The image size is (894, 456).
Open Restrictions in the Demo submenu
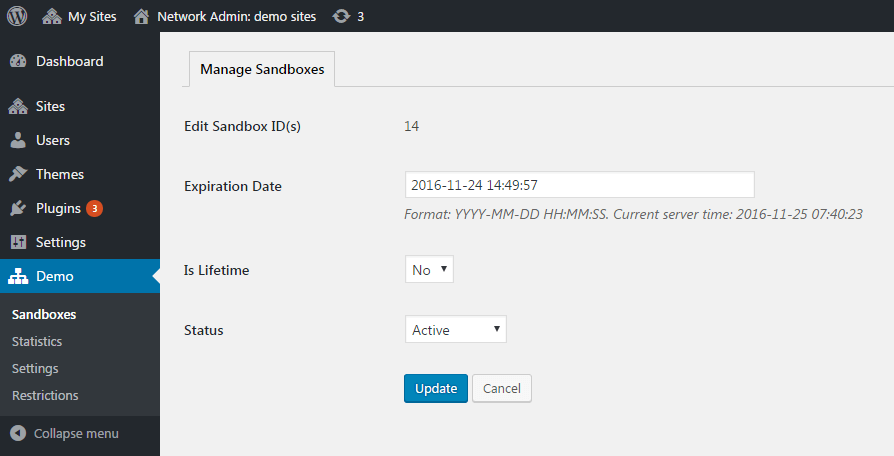point(45,396)
